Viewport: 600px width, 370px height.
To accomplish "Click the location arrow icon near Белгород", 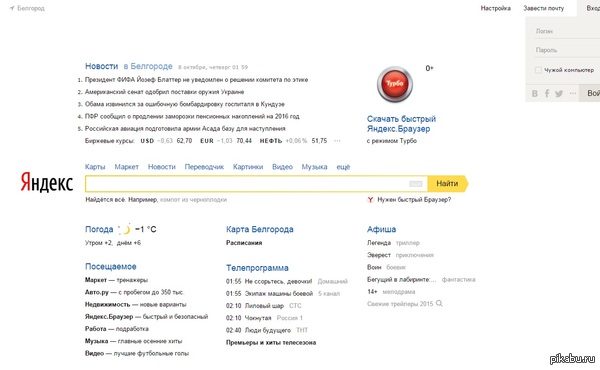I will point(12,8).
